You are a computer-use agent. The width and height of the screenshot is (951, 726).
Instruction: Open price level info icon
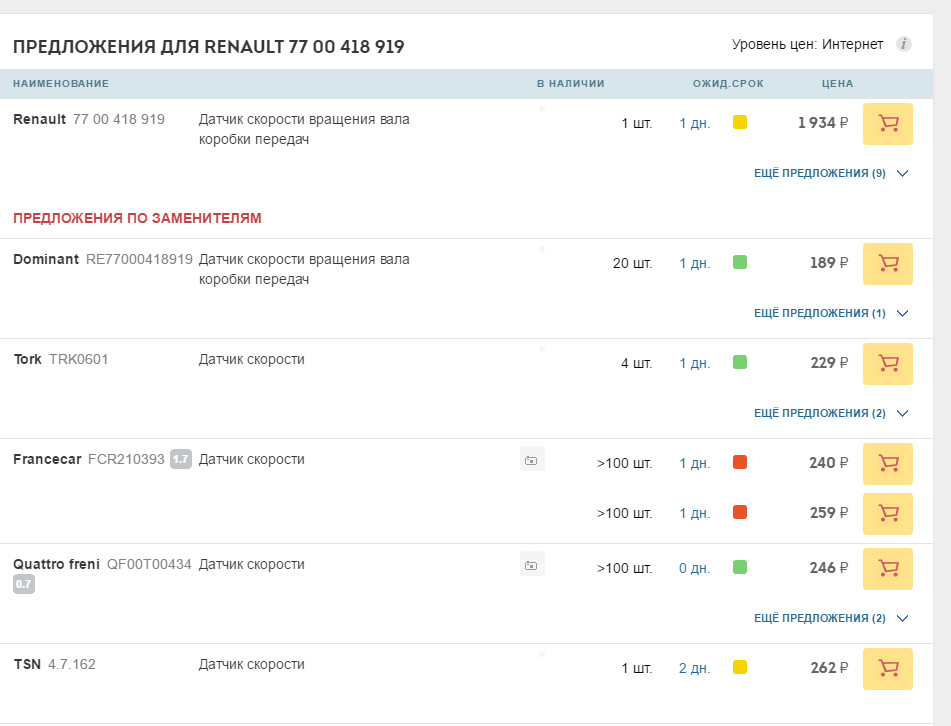(x=904, y=44)
